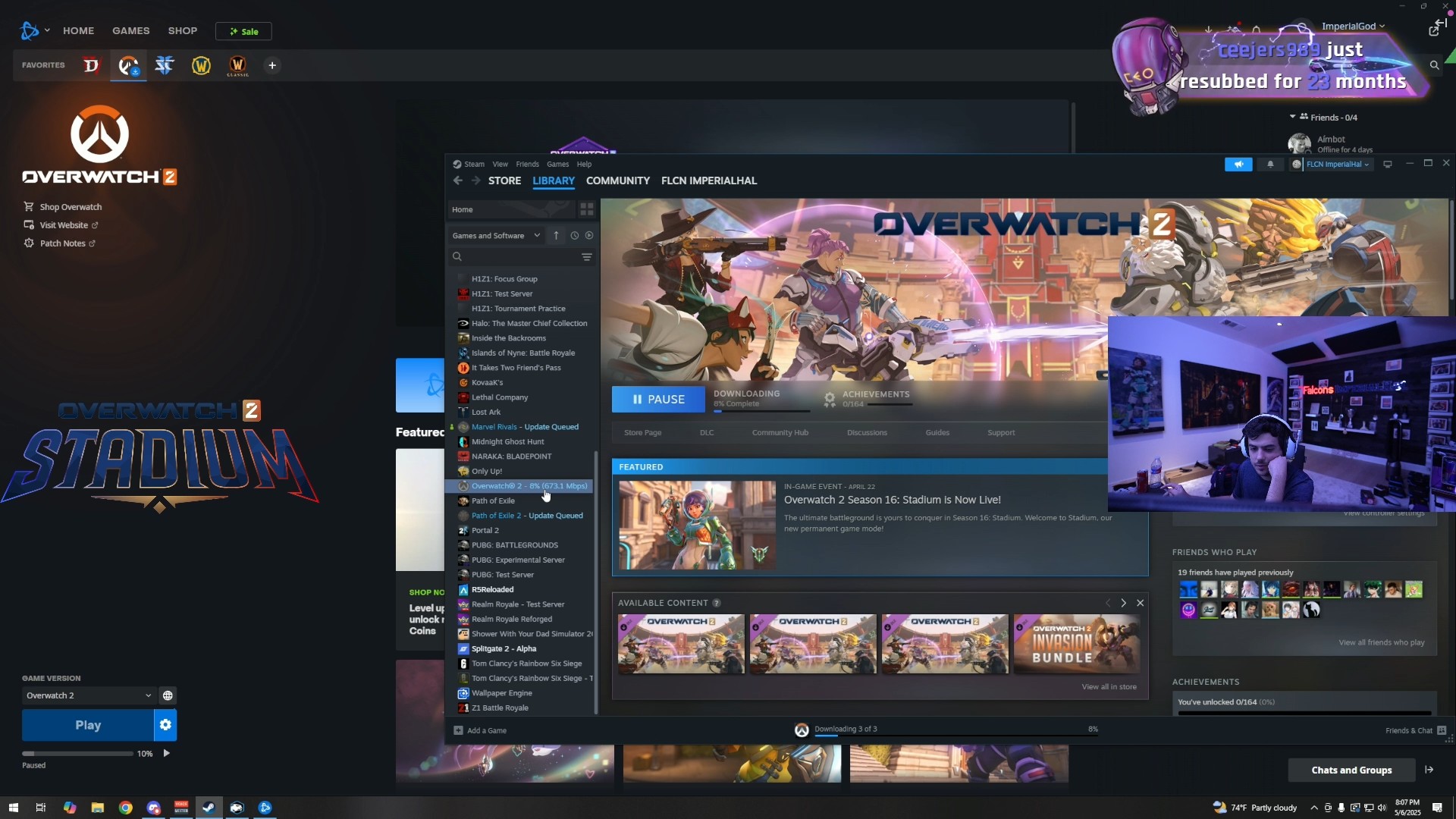This screenshot has height=819, width=1456.
Task: Open the Steam Friends menu
Action: (x=528, y=164)
